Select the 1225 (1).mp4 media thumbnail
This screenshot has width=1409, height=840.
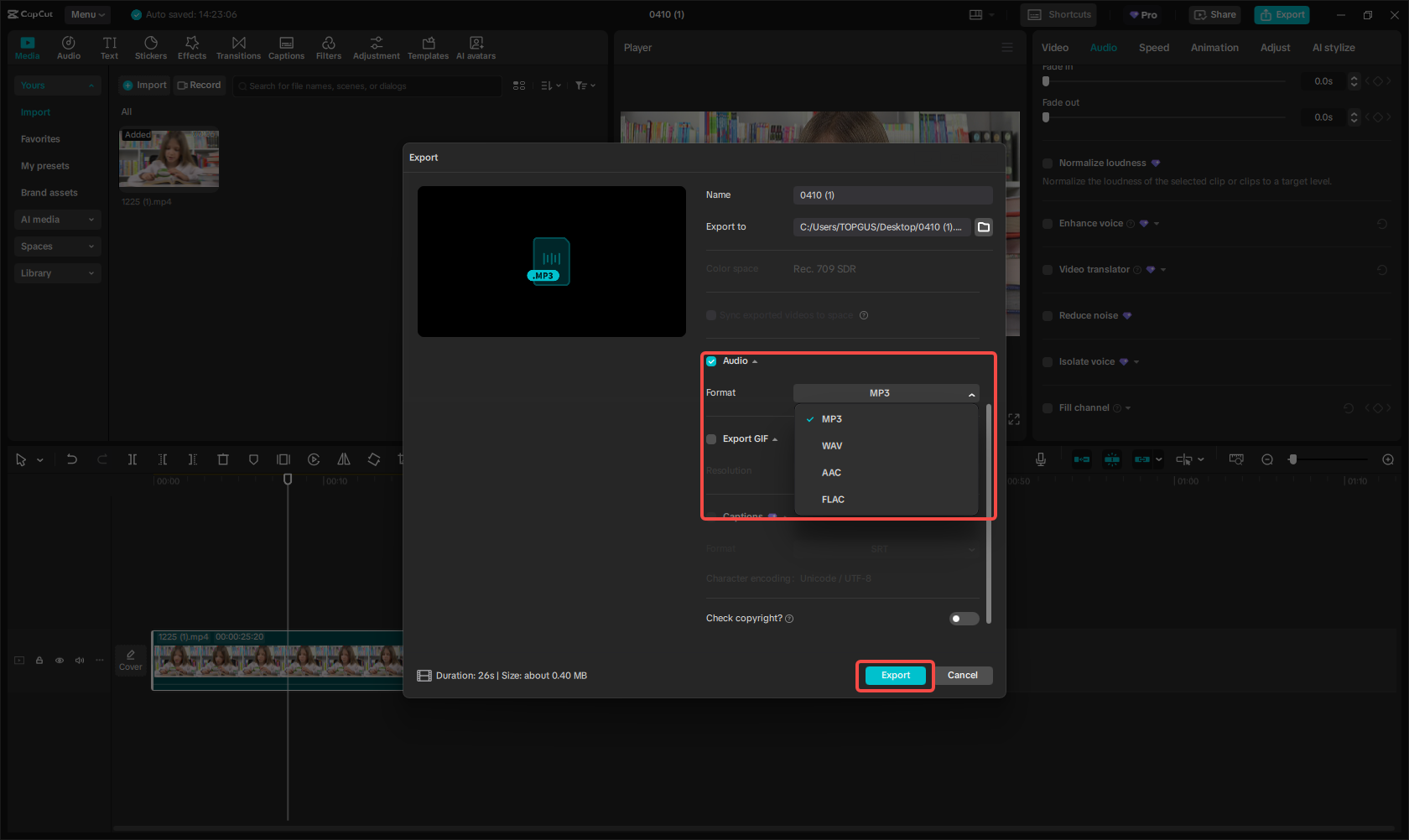169,159
